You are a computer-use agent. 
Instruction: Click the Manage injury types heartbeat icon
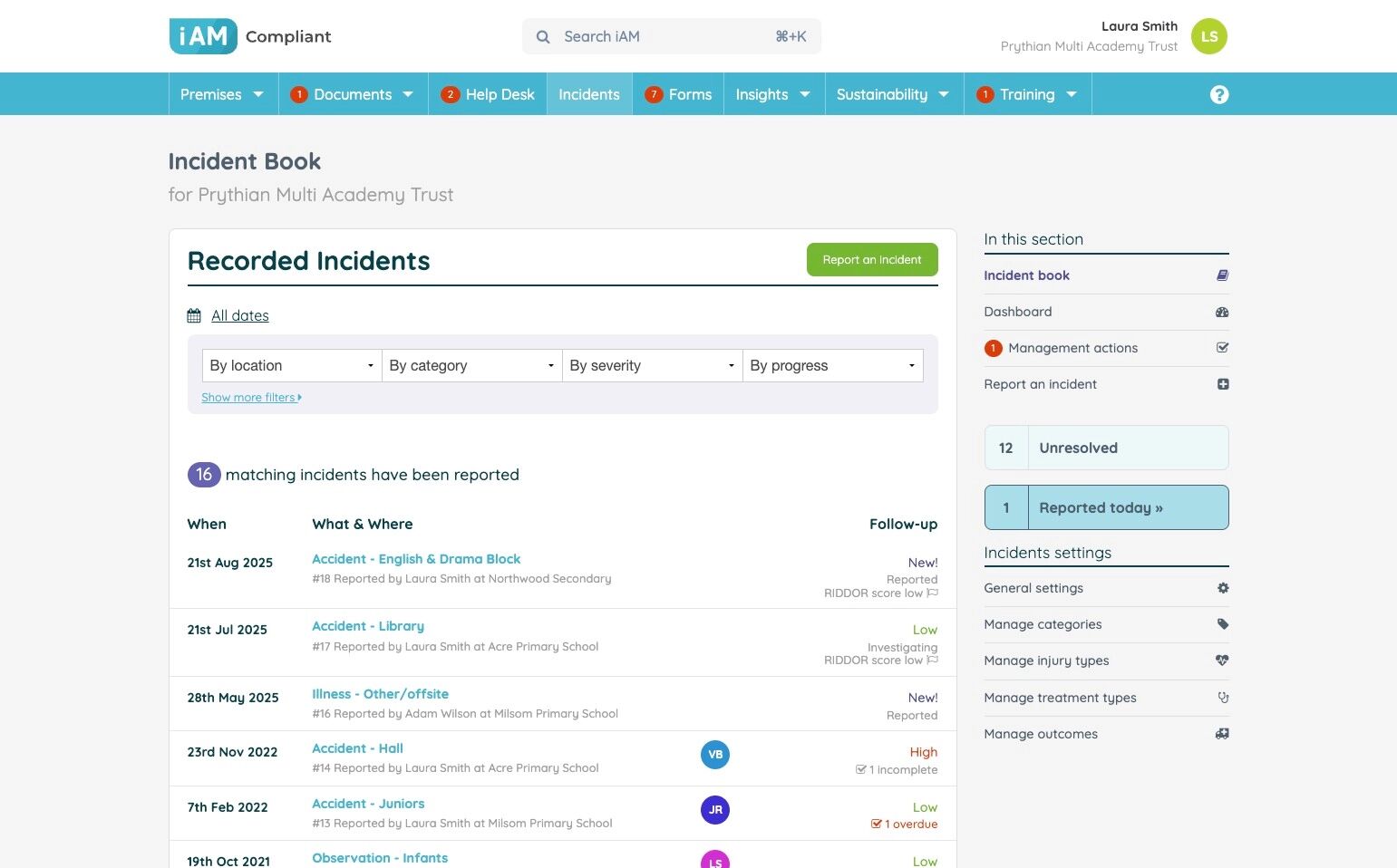pyautogui.click(x=1222, y=661)
